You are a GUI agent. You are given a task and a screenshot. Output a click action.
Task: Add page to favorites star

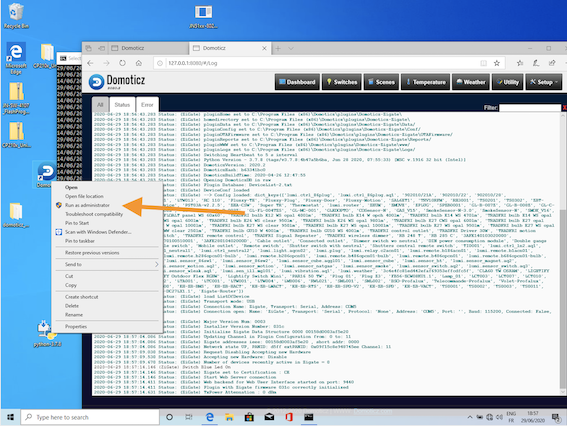[497, 63]
